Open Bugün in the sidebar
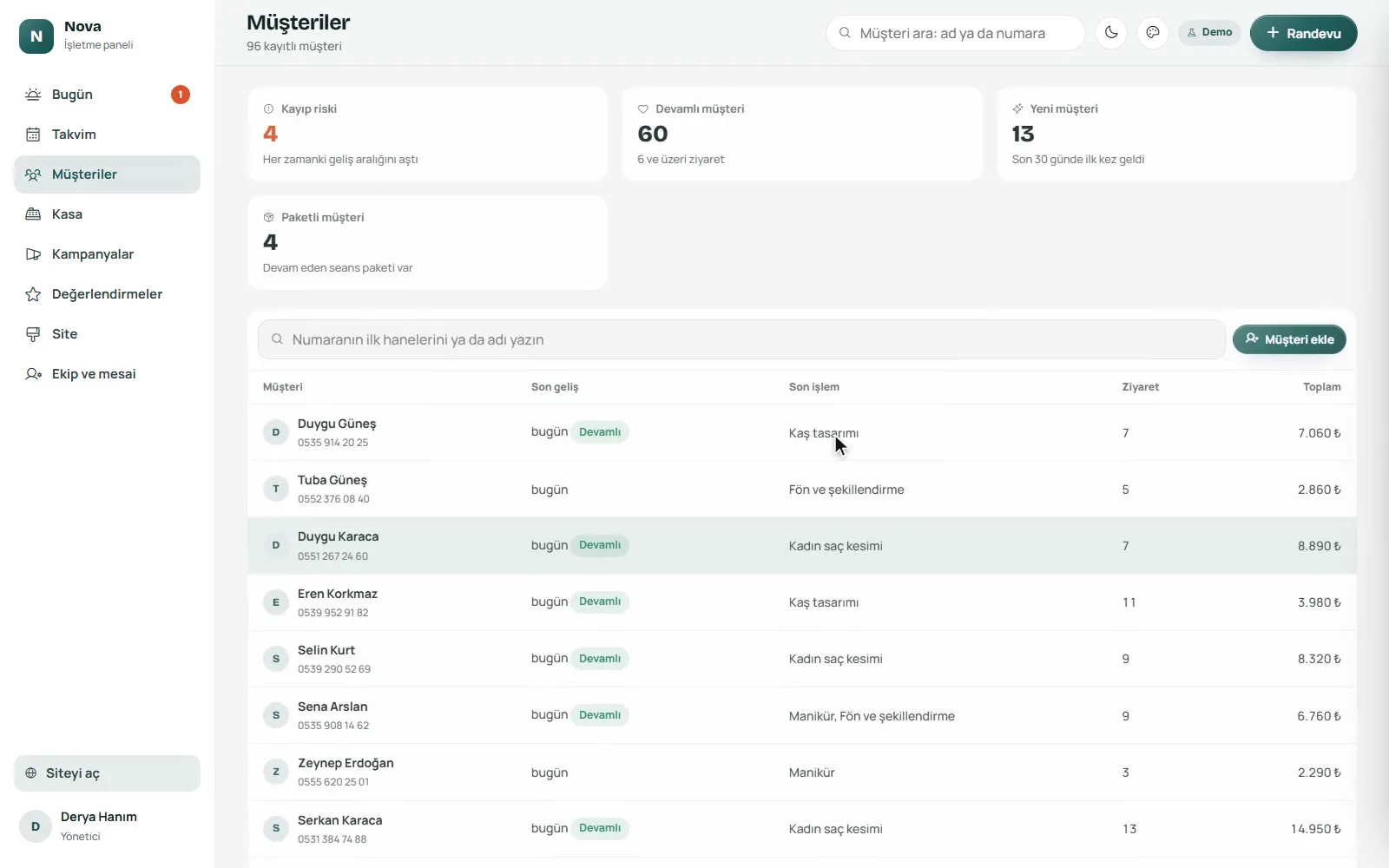 click(107, 95)
